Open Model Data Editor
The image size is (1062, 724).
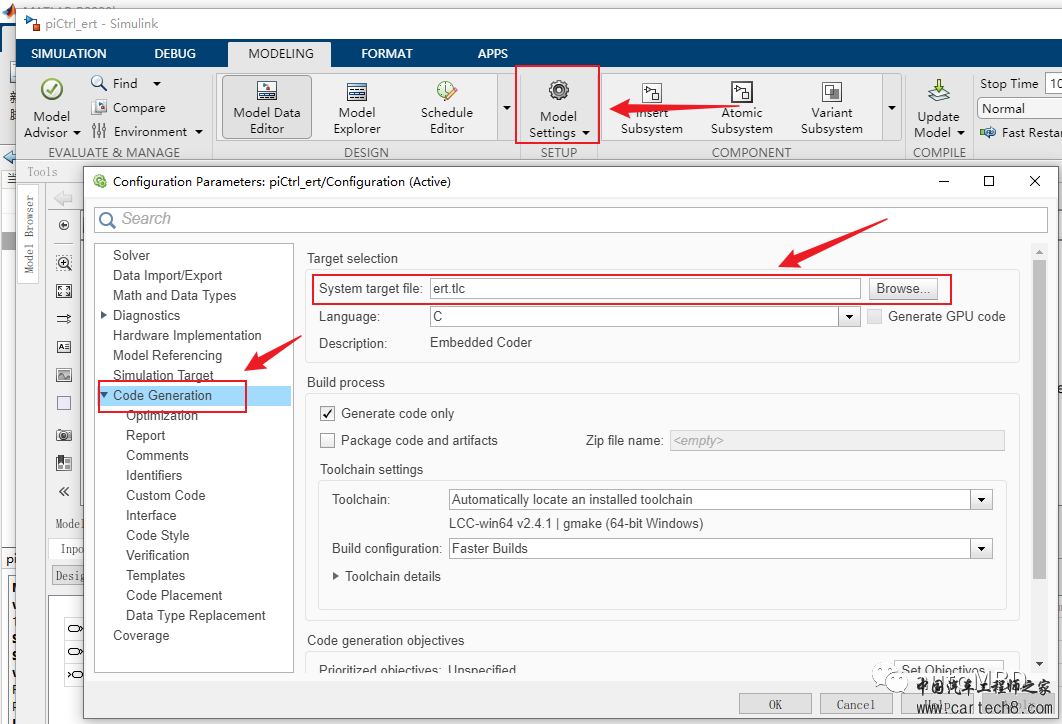267,108
